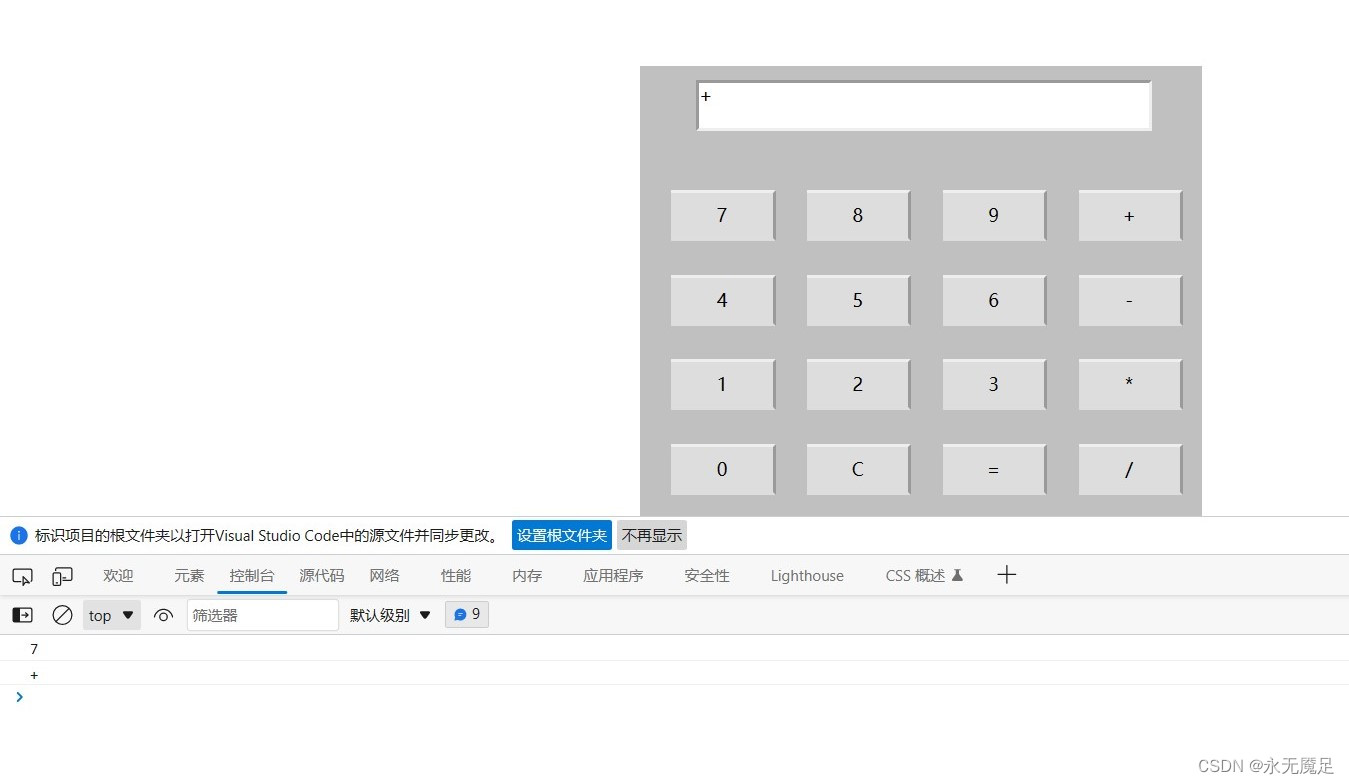Tap calculator key 6

[995, 301]
